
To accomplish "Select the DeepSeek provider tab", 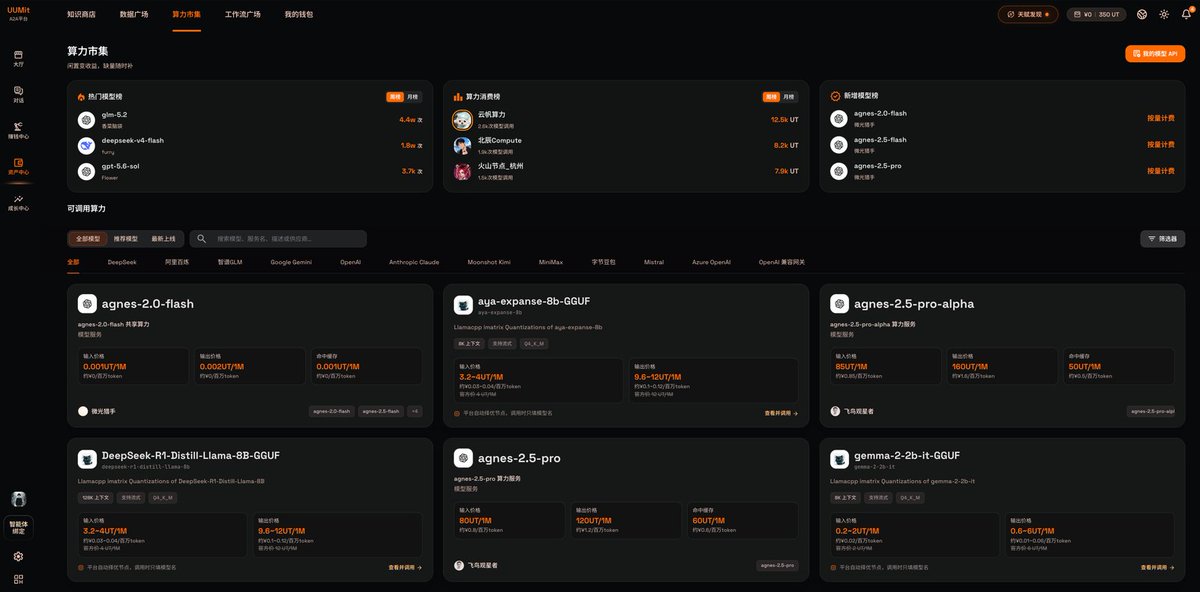I will [x=122, y=262].
